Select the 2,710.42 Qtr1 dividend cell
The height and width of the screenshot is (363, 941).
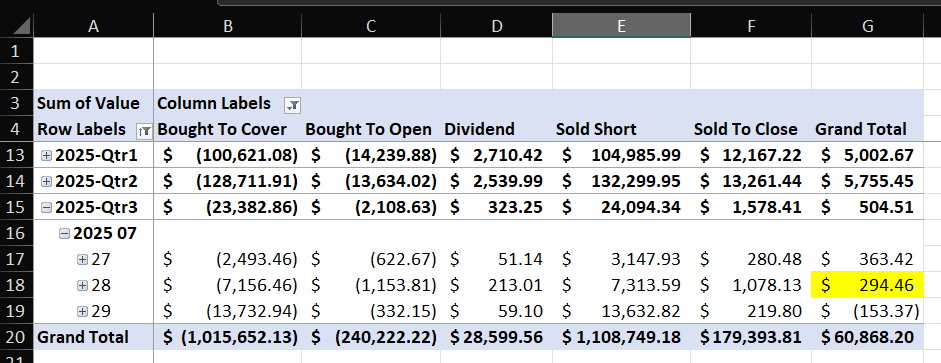pyautogui.click(x=496, y=155)
